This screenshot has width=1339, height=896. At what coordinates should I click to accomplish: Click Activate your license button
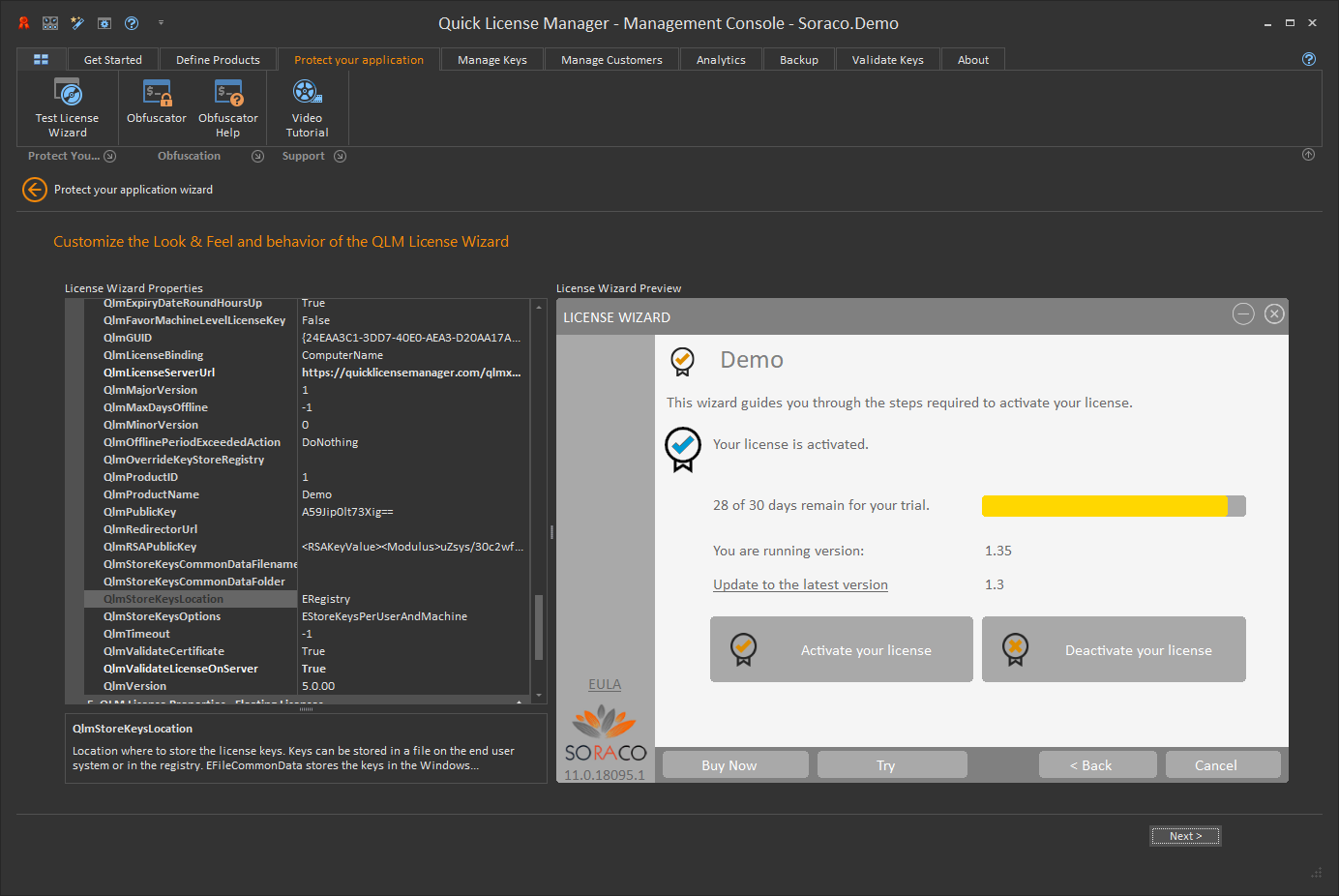click(842, 649)
